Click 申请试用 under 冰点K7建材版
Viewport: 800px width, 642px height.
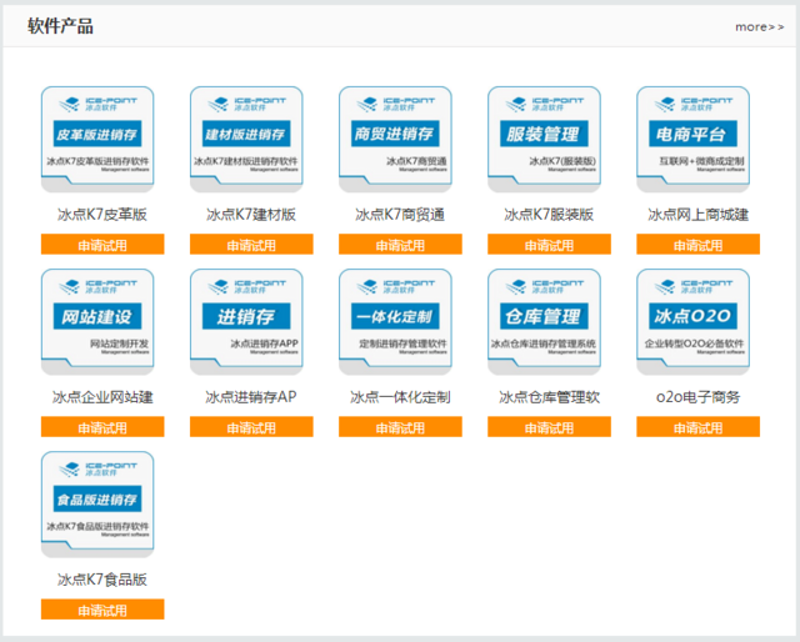252,244
